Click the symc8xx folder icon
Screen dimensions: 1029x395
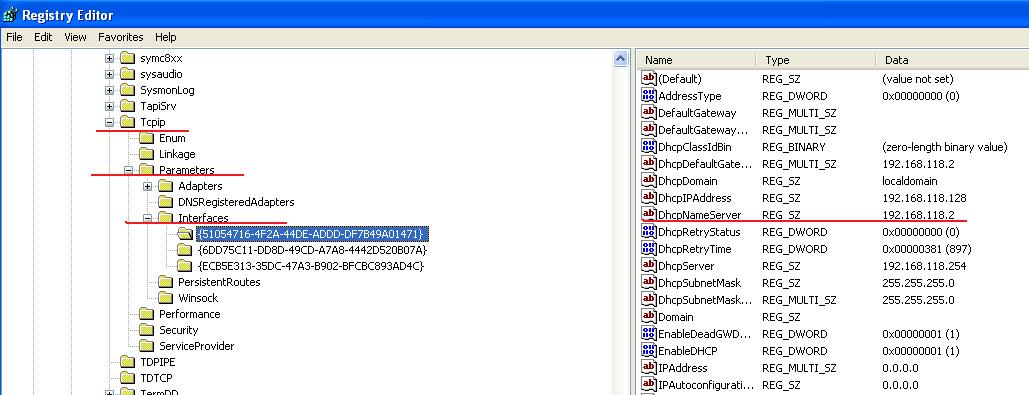point(128,58)
